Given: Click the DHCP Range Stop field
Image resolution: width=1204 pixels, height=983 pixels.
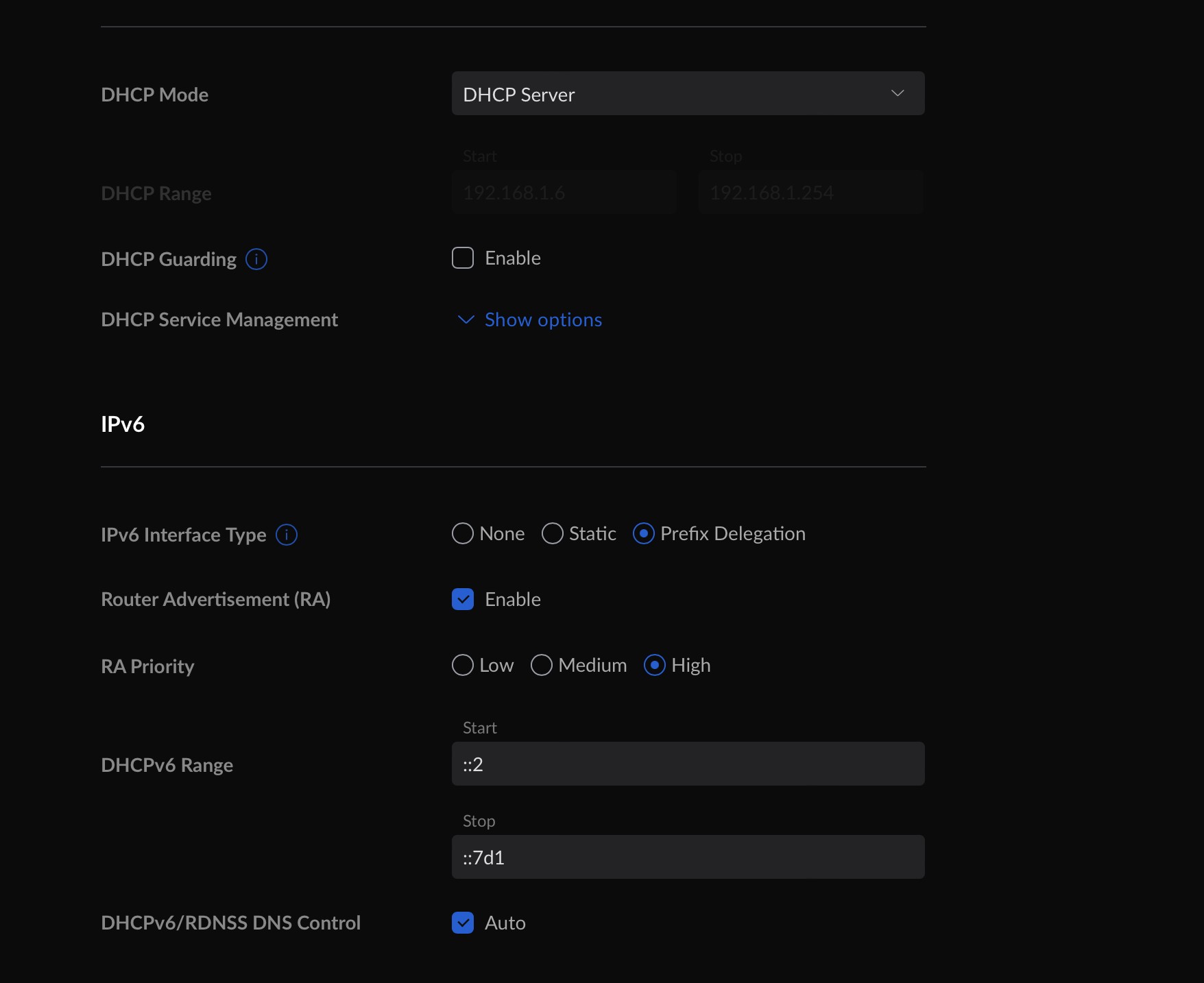Looking at the screenshot, I should 810,193.
